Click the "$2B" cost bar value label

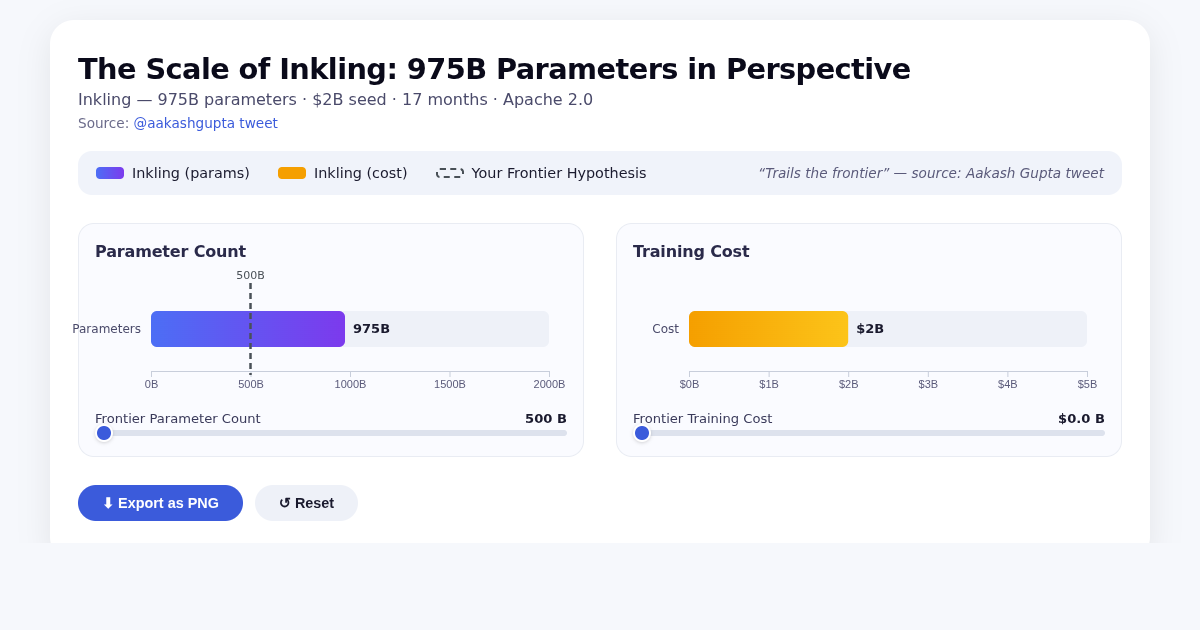click(870, 329)
